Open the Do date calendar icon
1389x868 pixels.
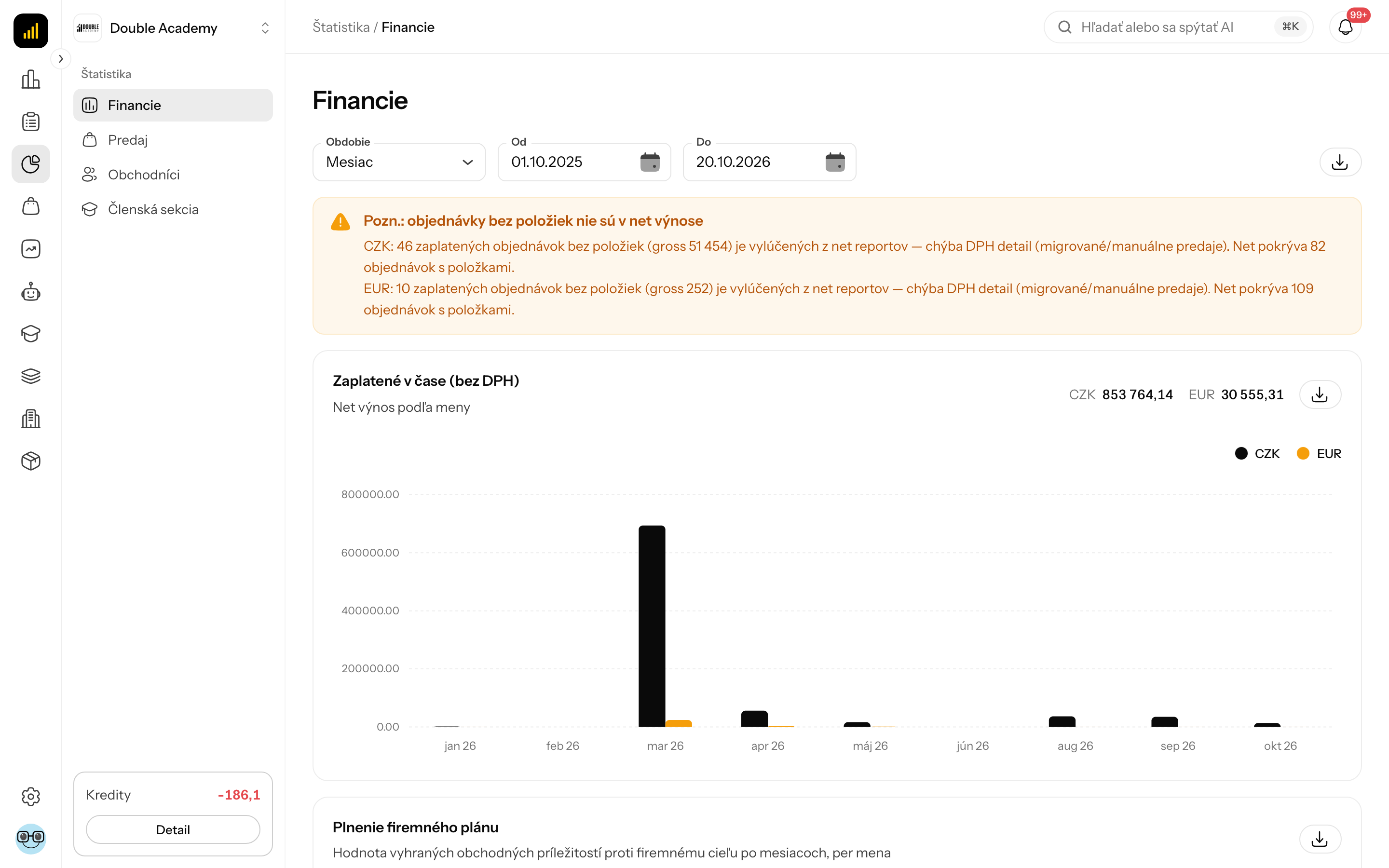(x=834, y=162)
